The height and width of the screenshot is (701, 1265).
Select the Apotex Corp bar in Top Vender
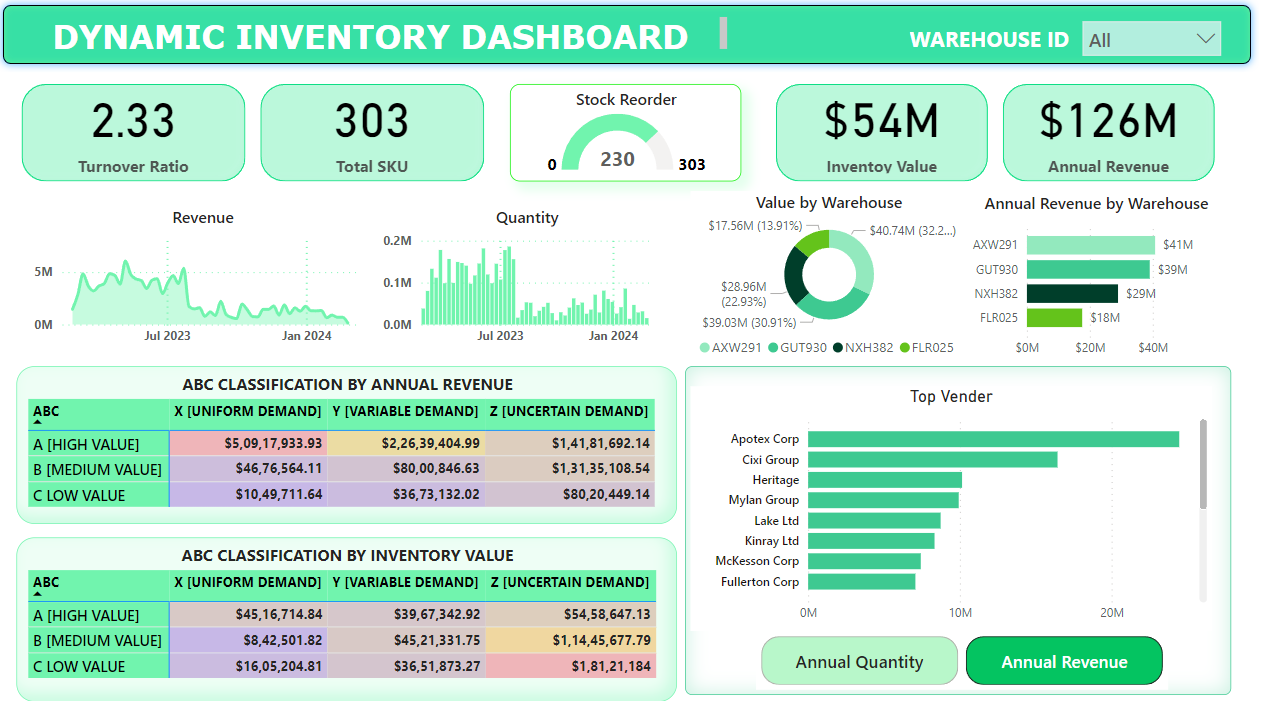pyautogui.click(x=992, y=439)
